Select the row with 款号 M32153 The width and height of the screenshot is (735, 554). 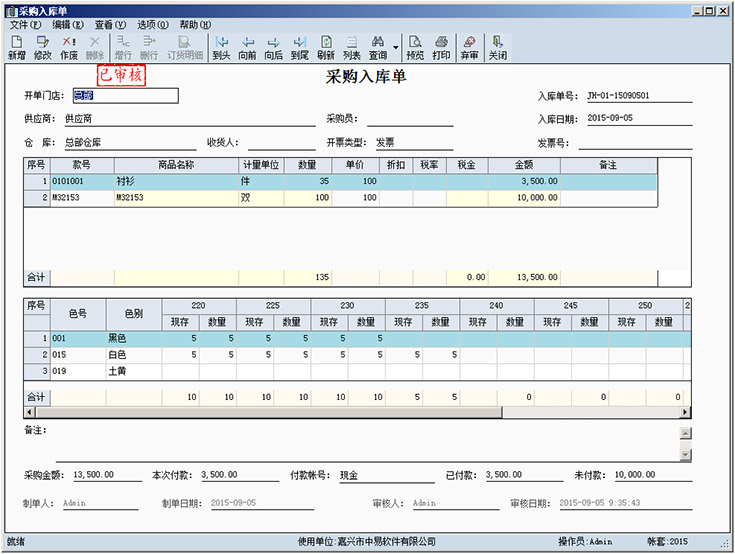340,198
